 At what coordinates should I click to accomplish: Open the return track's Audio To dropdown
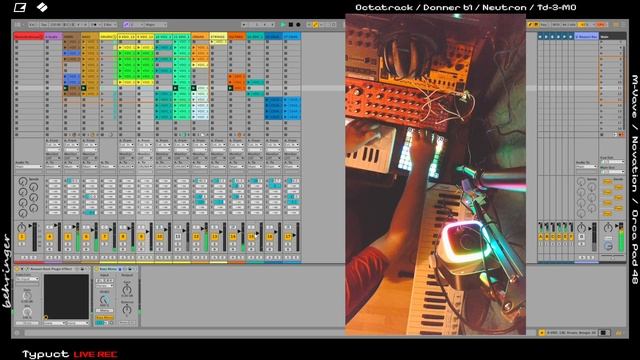point(586,167)
